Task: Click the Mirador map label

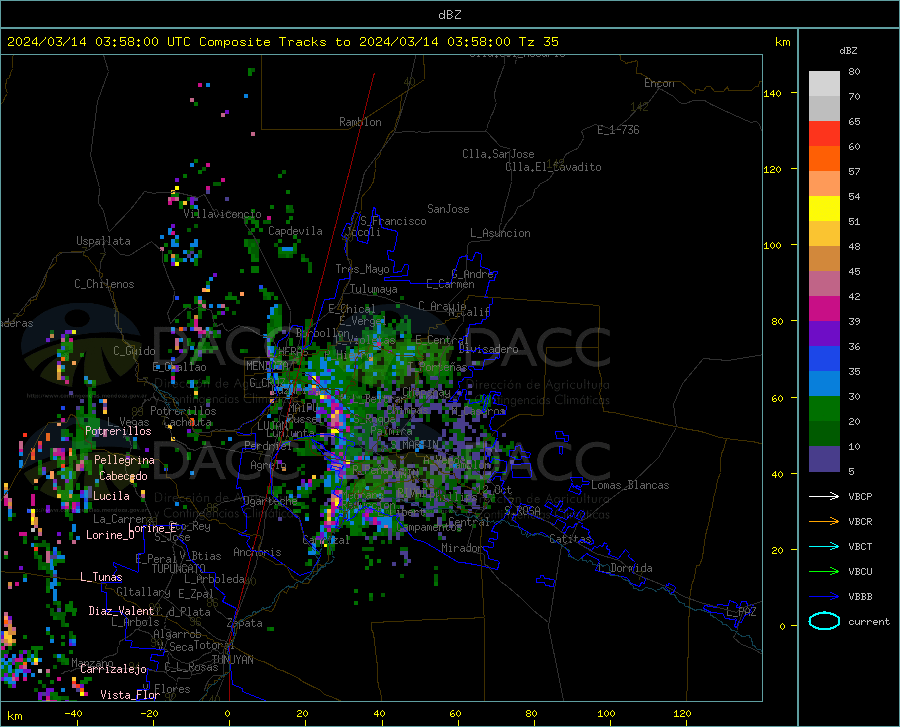Action: click(462, 548)
